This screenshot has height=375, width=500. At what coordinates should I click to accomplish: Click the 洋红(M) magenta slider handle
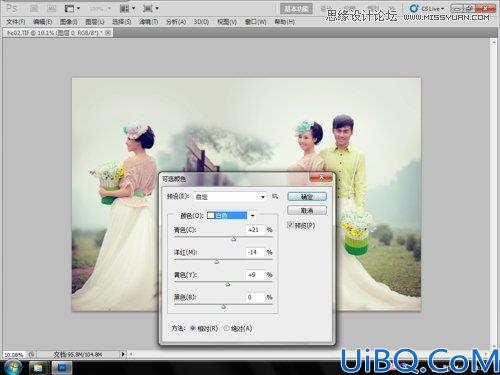pos(216,262)
